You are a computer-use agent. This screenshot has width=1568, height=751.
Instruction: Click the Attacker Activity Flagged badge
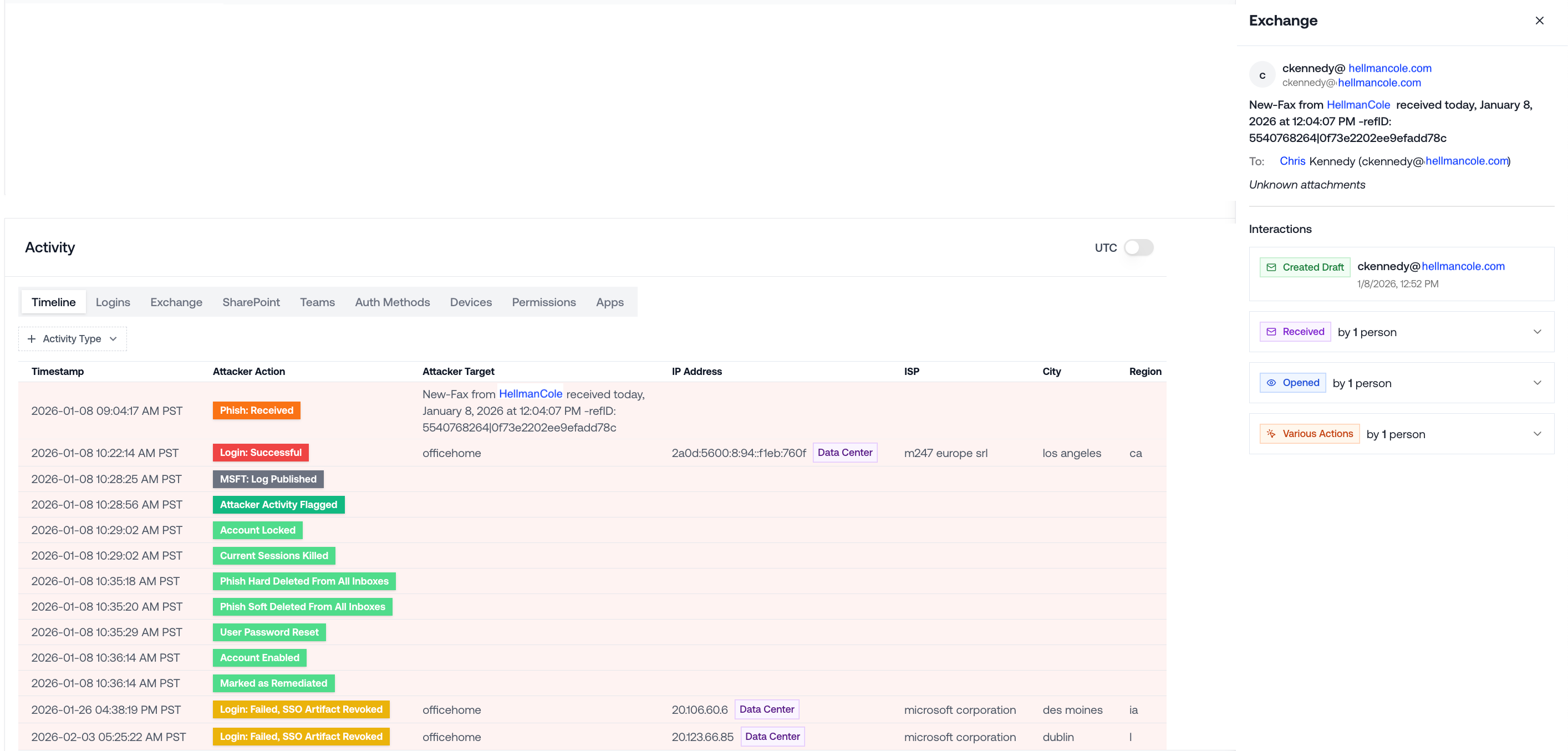click(x=278, y=505)
